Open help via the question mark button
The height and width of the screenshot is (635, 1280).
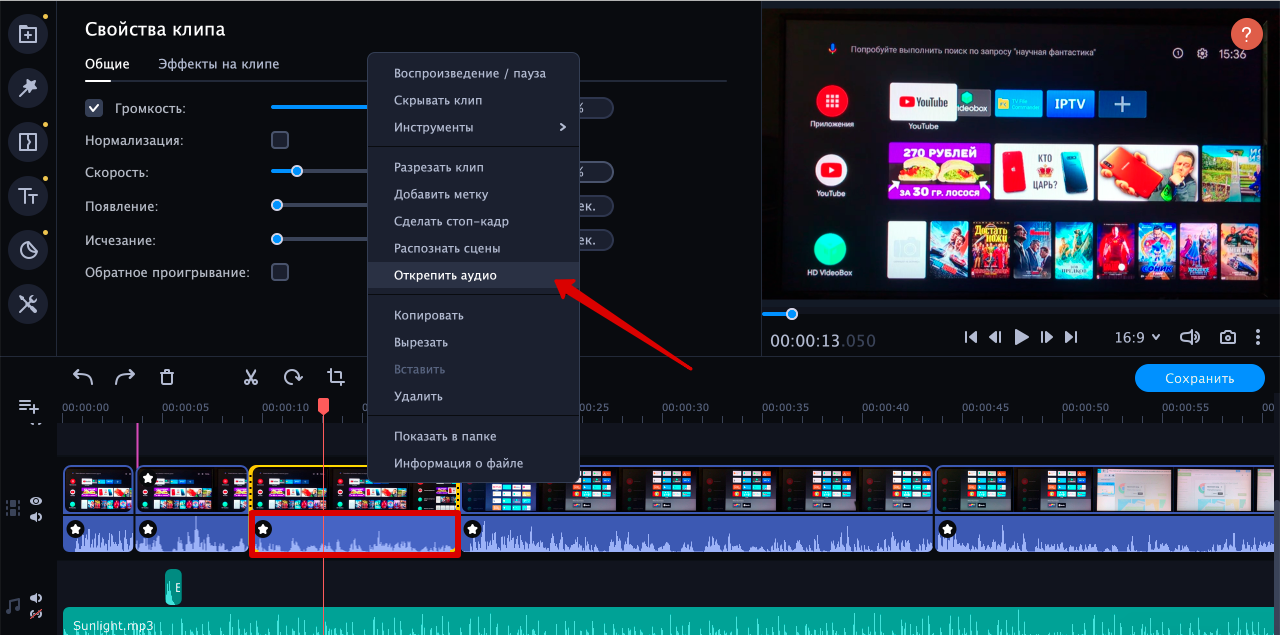pos(1246,33)
